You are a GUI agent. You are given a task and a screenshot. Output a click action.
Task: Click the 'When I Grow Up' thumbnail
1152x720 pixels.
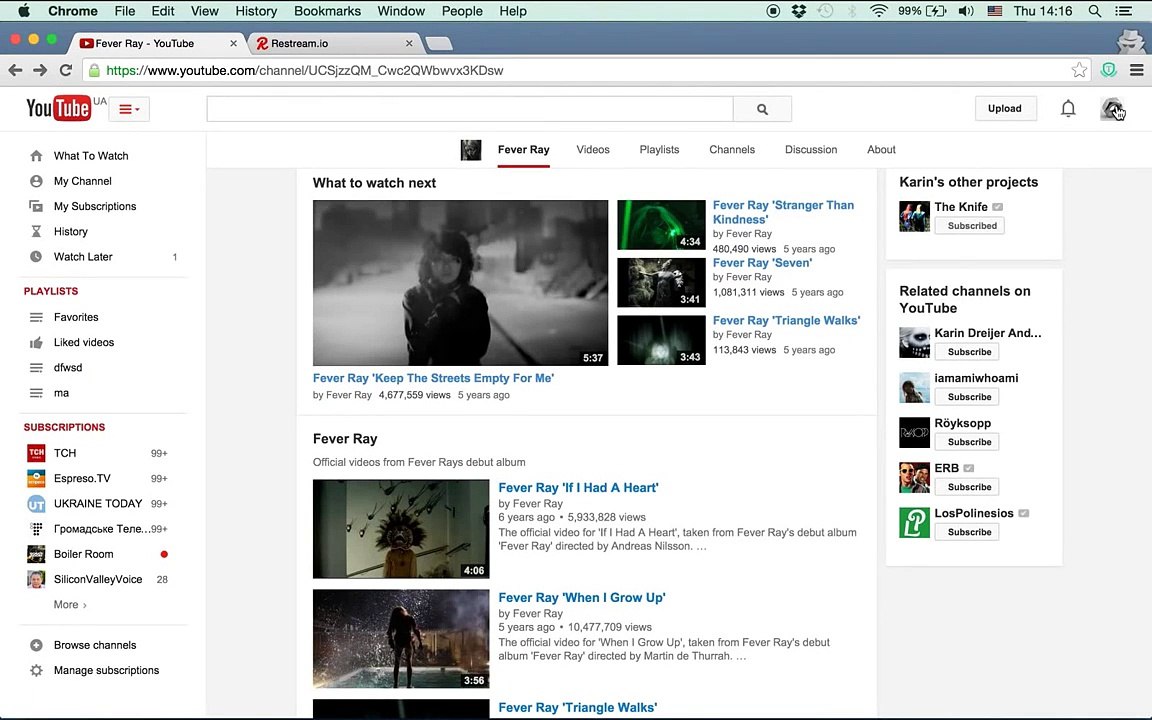click(401, 638)
